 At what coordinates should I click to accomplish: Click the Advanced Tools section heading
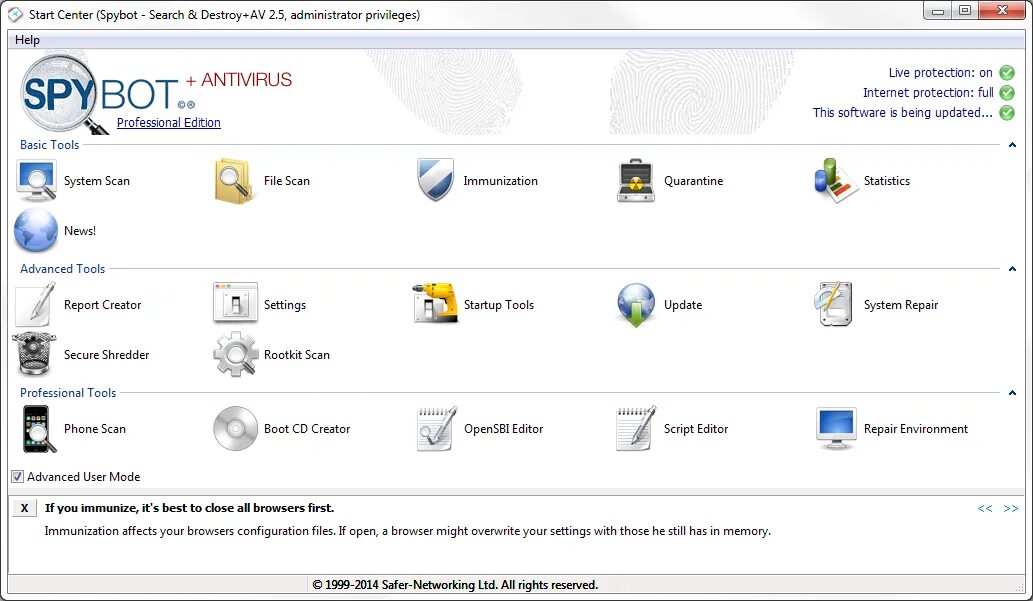click(x=63, y=269)
